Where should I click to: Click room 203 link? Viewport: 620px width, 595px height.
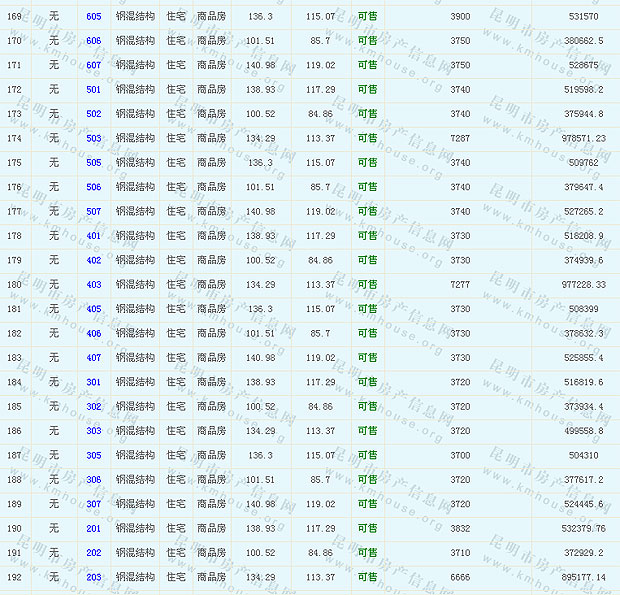[x=94, y=577]
